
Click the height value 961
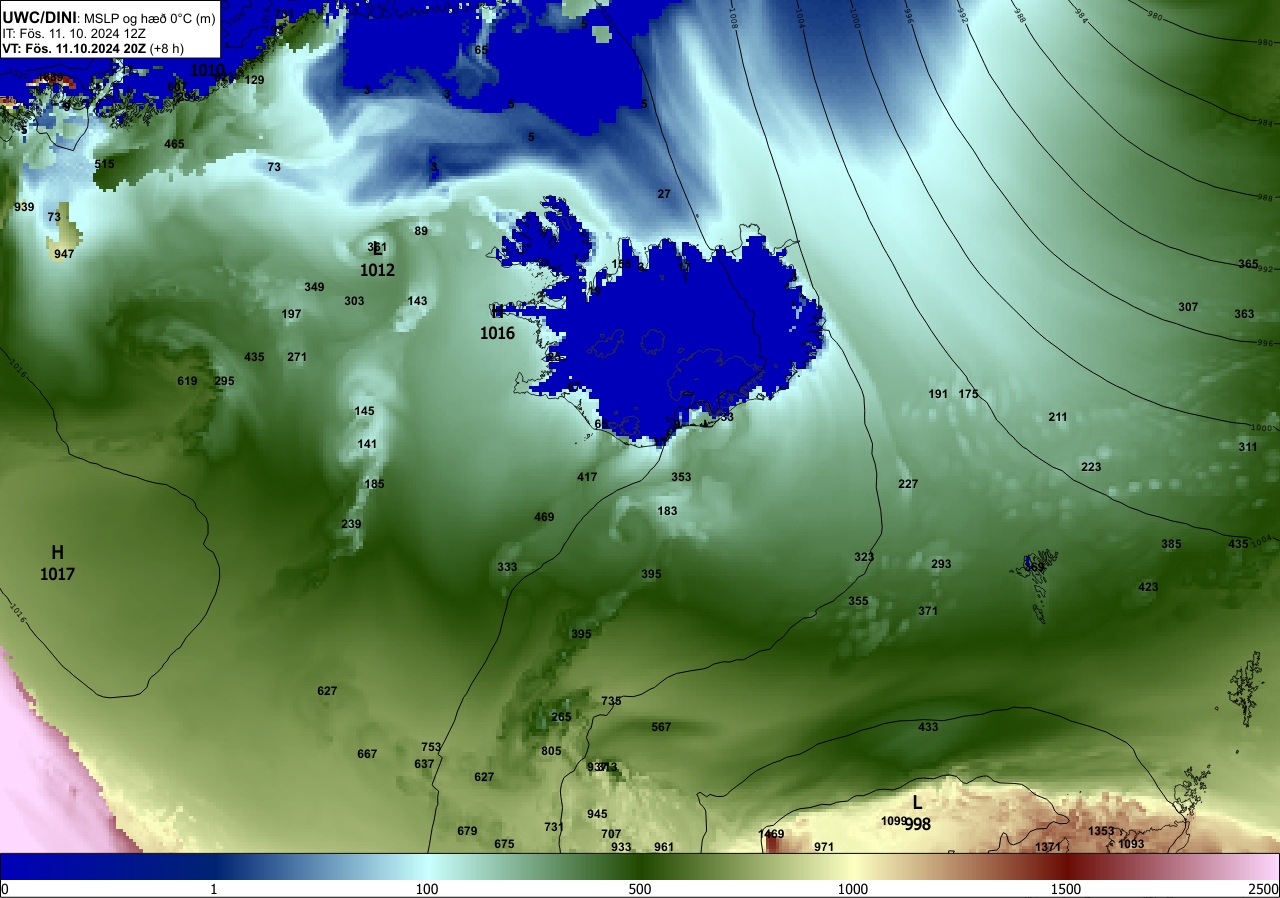(x=664, y=847)
